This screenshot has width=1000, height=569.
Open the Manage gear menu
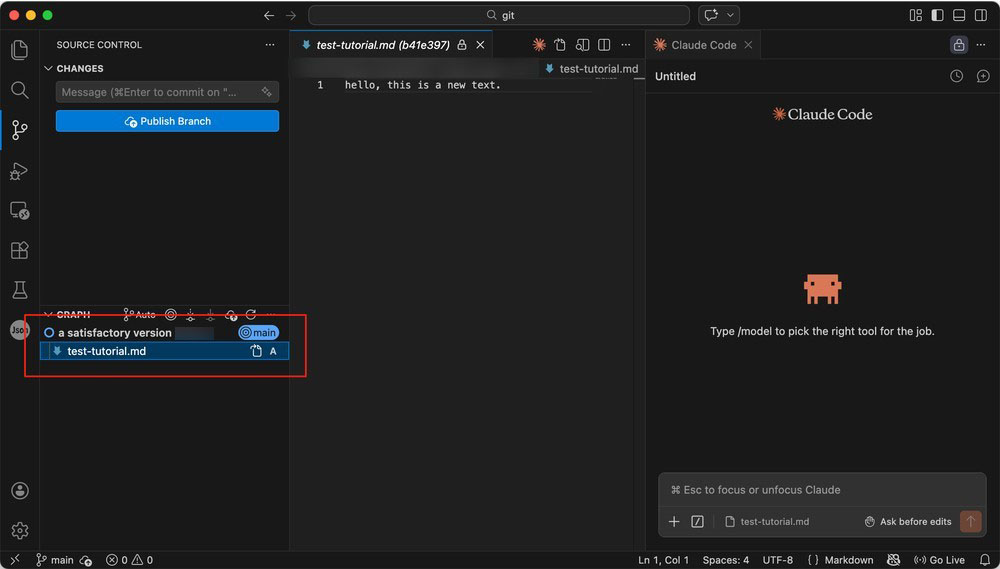pos(20,530)
